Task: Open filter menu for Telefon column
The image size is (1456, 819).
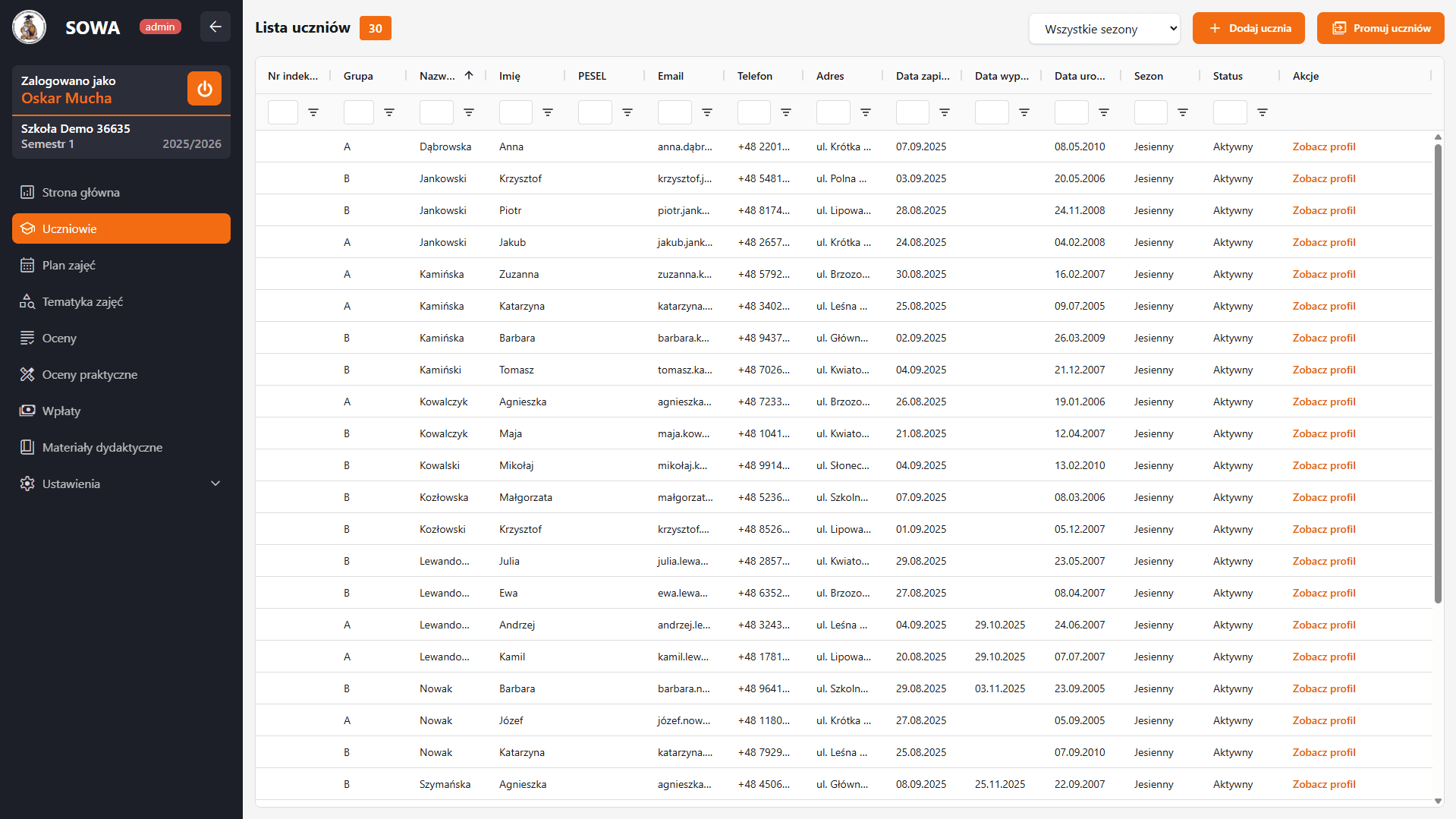Action: coord(786,112)
